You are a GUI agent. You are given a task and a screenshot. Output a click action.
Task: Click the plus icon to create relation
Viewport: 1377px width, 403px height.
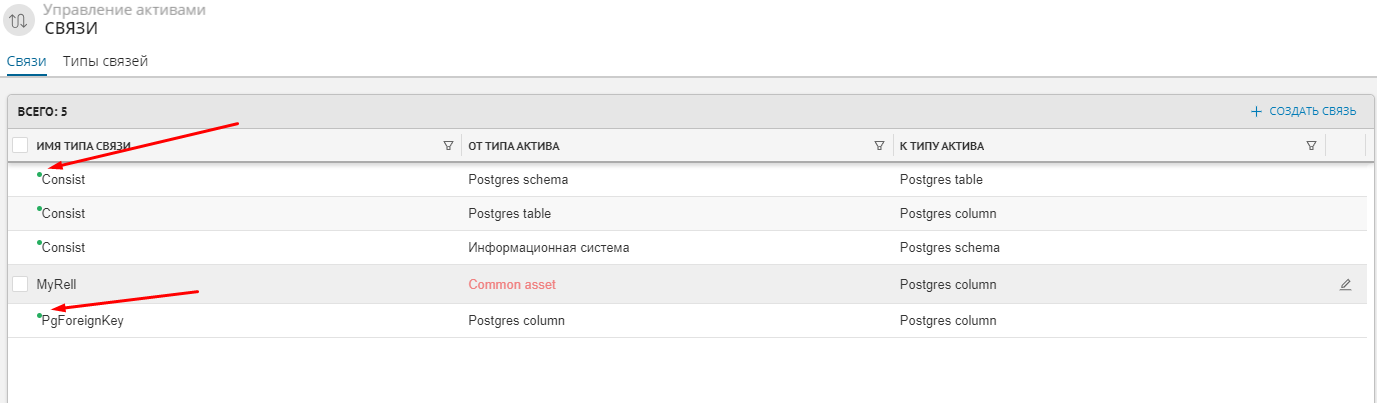click(x=1257, y=112)
